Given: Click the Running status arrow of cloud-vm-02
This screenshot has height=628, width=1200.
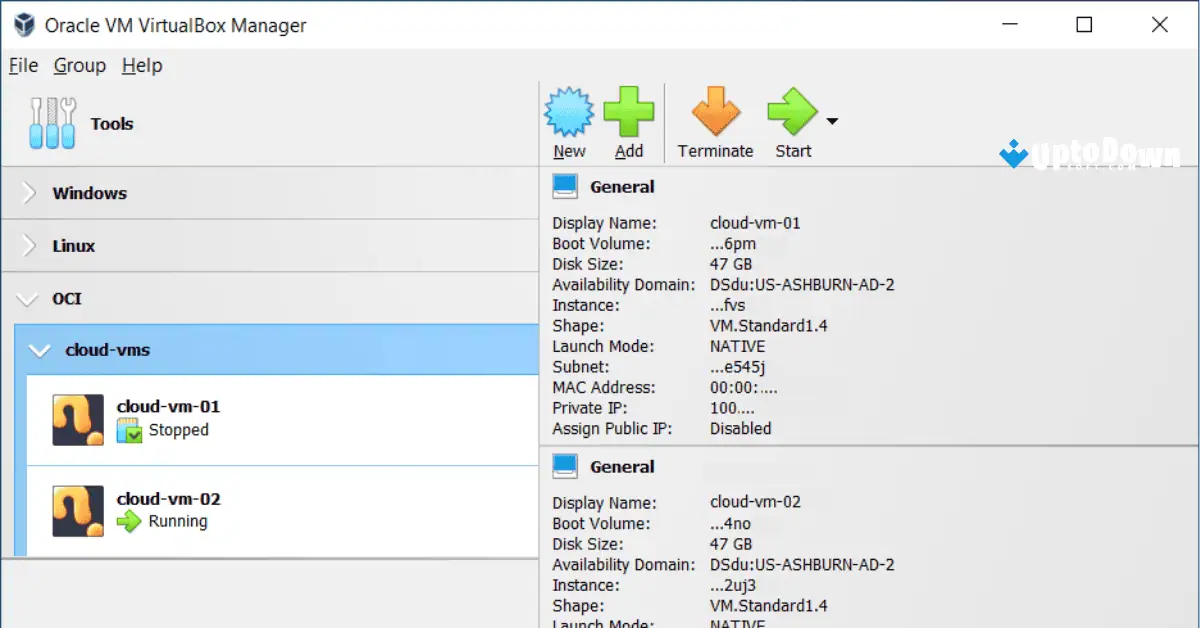Looking at the screenshot, I should (x=131, y=522).
